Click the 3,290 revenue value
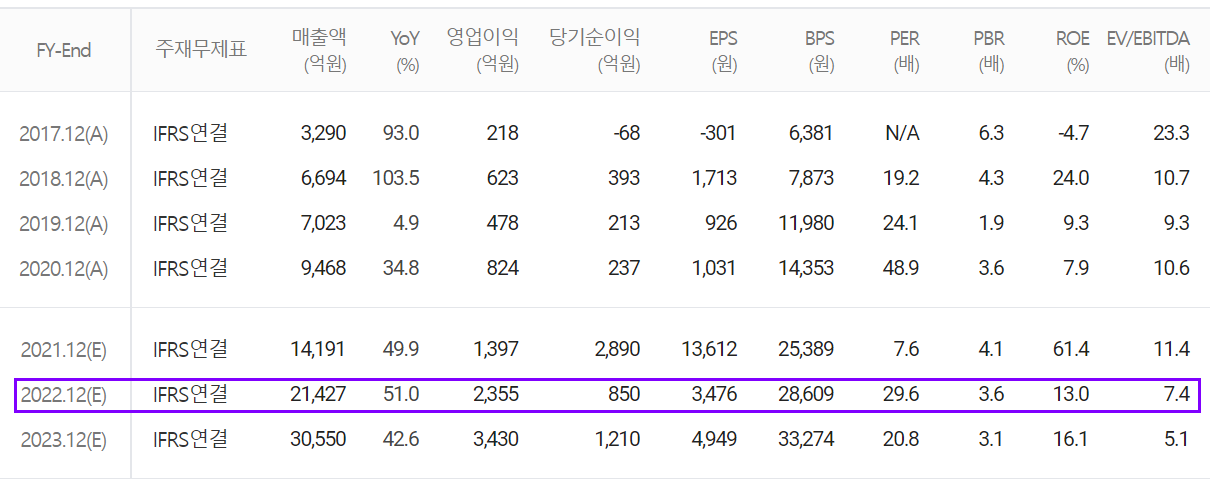The width and height of the screenshot is (1211, 484). click(x=323, y=133)
